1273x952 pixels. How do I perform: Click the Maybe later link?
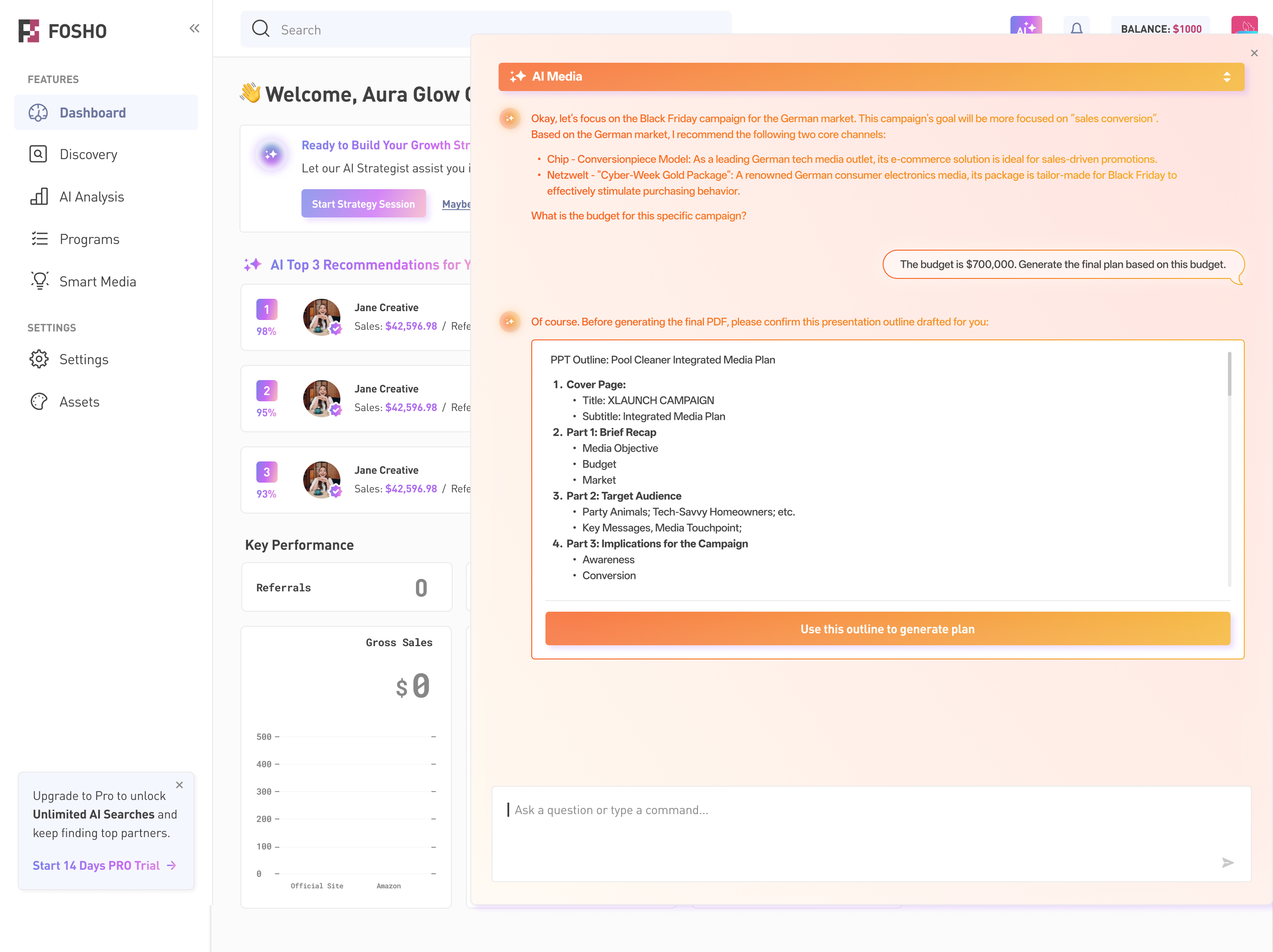[456, 204]
